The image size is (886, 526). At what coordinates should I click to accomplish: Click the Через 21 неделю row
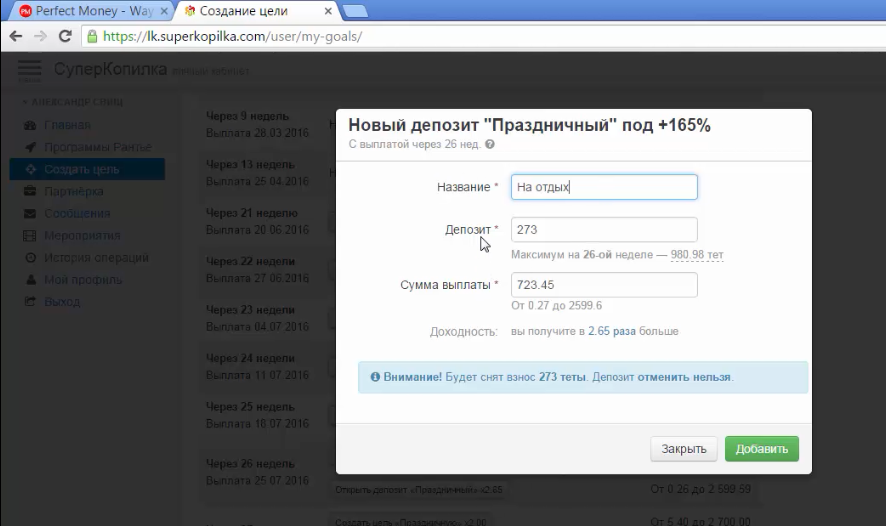(x=257, y=221)
